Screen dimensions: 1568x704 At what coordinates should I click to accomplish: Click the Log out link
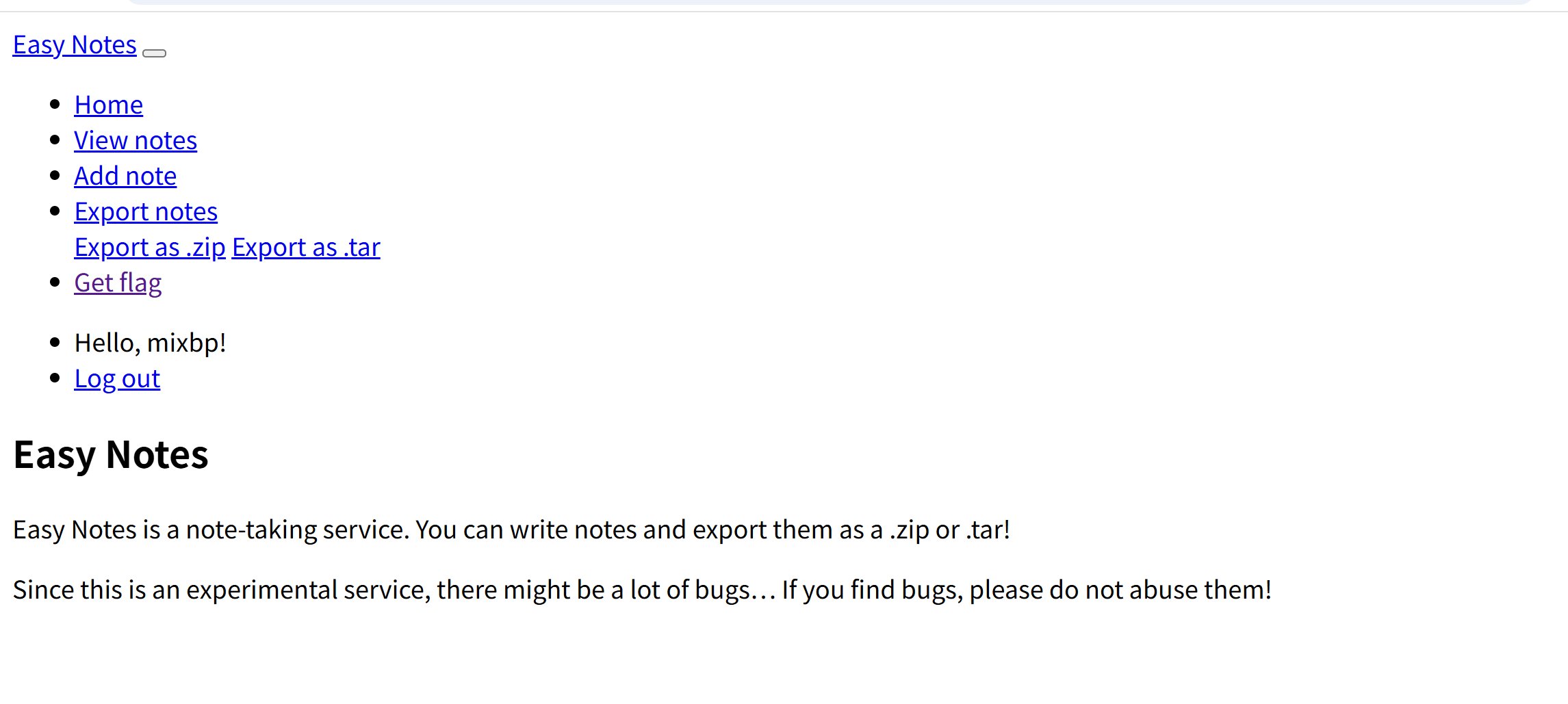click(x=117, y=379)
